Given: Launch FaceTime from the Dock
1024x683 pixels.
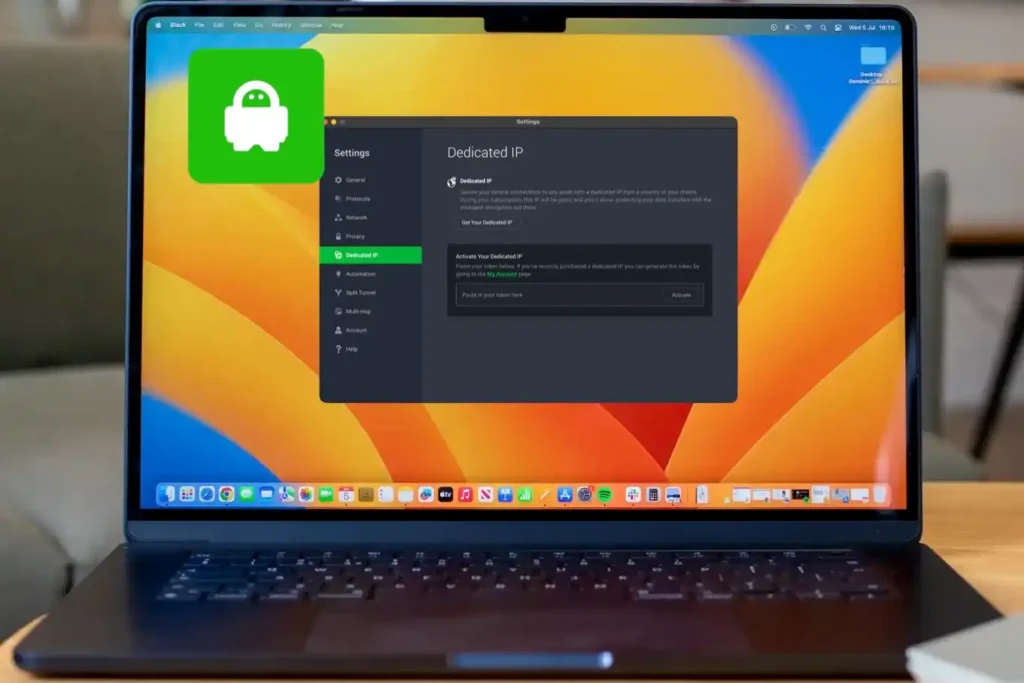Looking at the screenshot, I should pyautogui.click(x=326, y=494).
